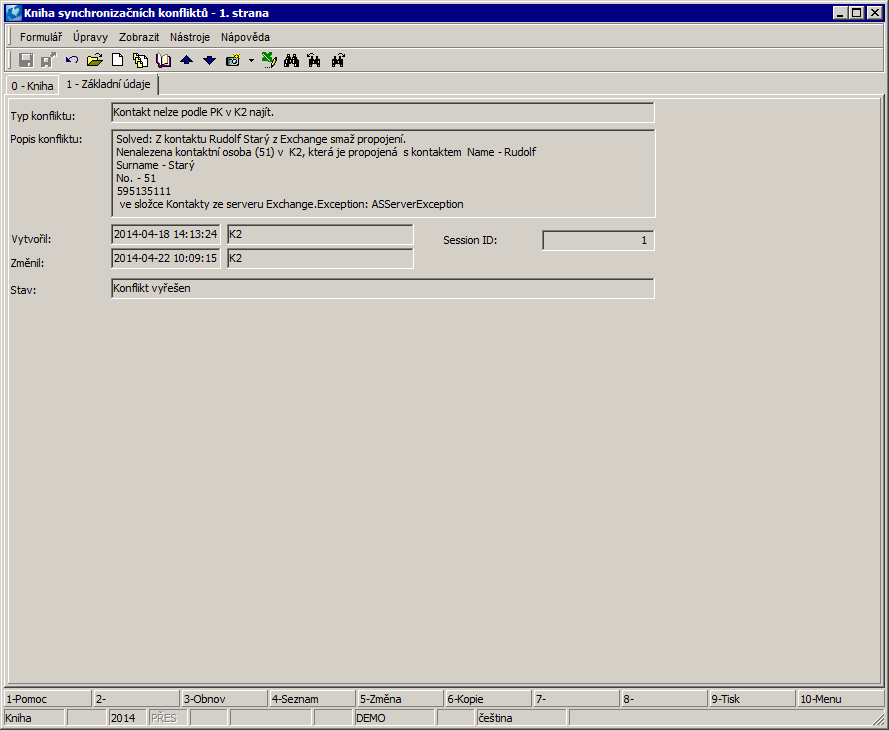Screen dimensions: 889x730
Task: Click the yellow open folder icon
Action: pos(95,60)
